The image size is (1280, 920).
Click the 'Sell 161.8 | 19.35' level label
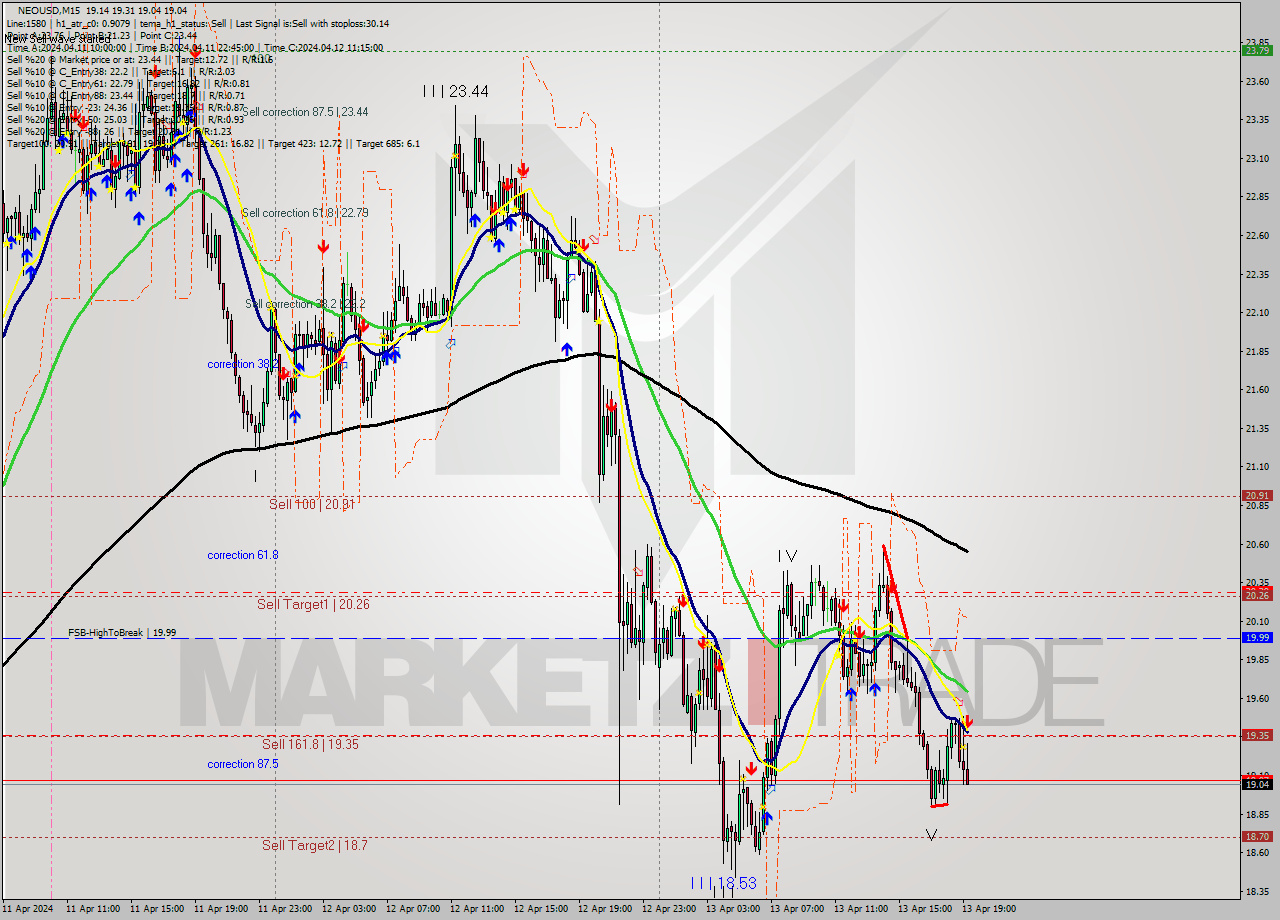coord(310,744)
